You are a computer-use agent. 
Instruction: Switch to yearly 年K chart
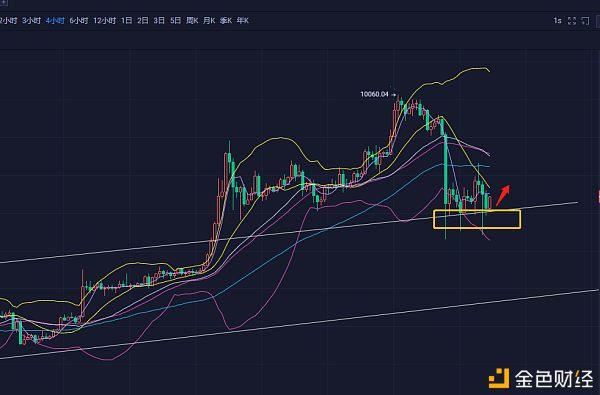(243, 21)
